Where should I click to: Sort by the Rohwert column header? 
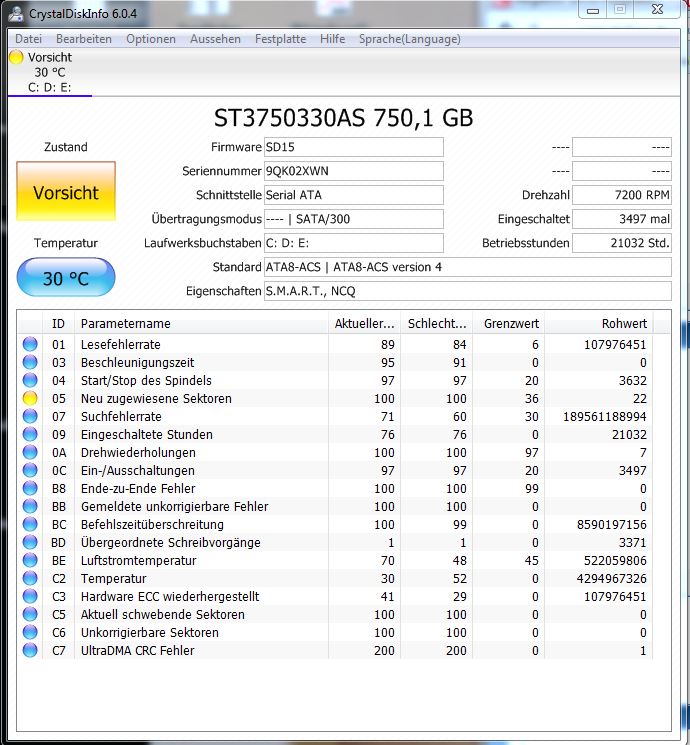tap(599, 324)
